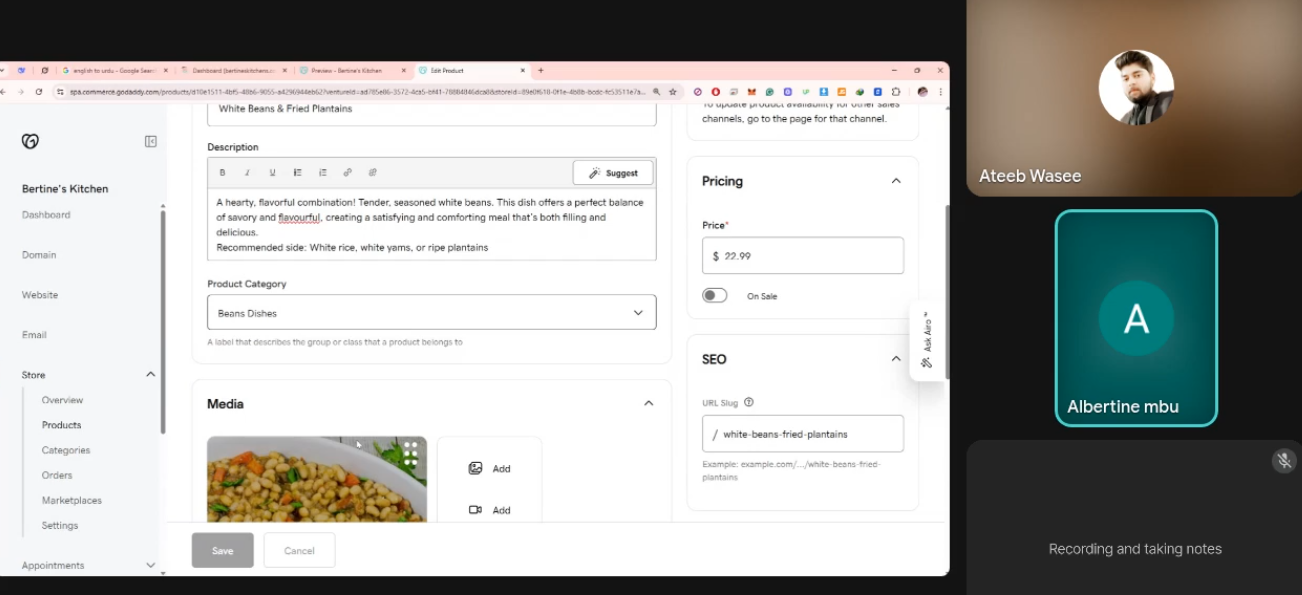Open Dashboard in sidebar
This screenshot has width=1302, height=595.
click(46, 214)
